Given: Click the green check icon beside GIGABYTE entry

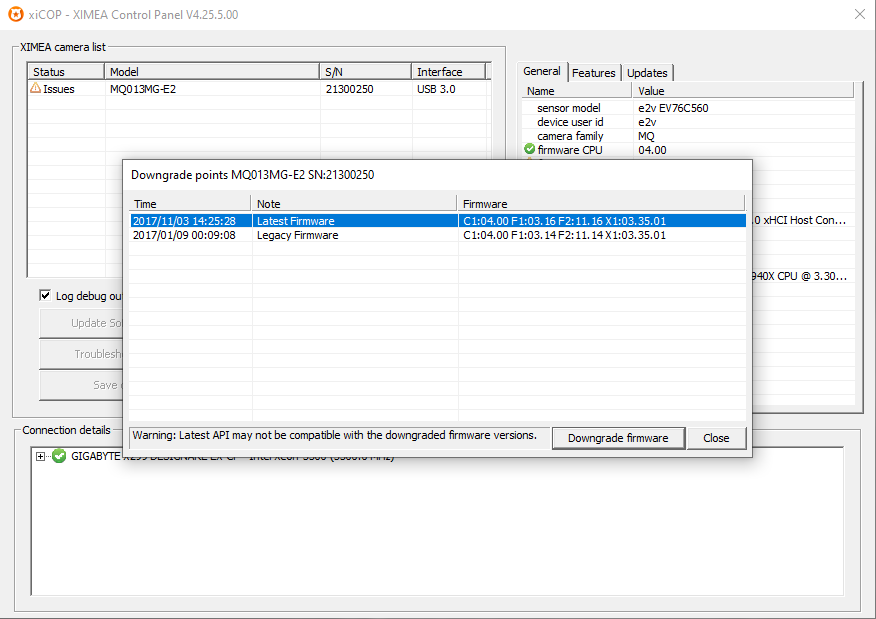Looking at the screenshot, I should (59, 456).
